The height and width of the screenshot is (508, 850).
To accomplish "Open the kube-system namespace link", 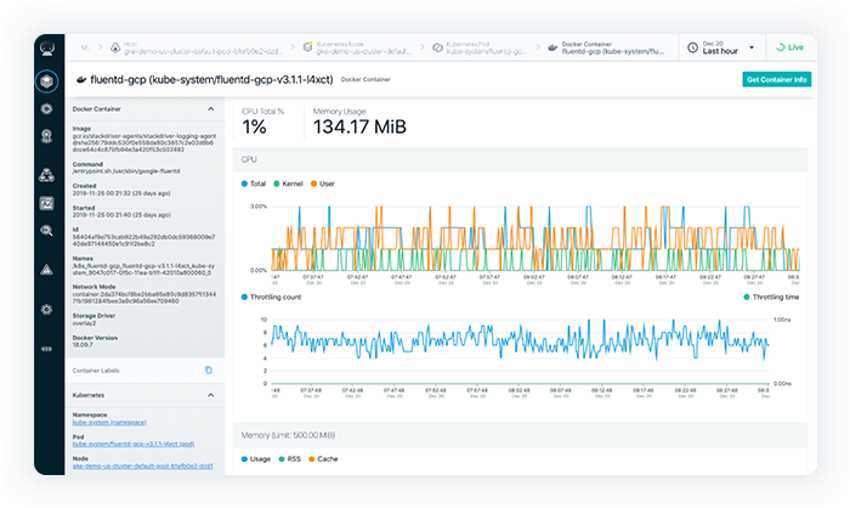I will [110, 424].
